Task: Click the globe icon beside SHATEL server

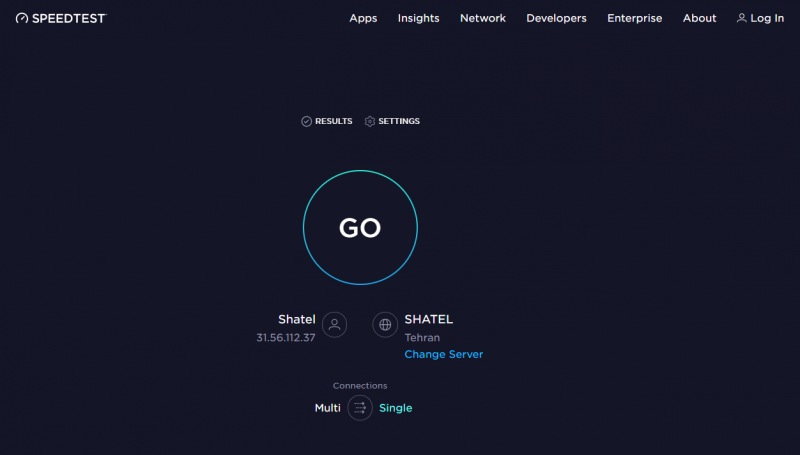Action: coord(385,324)
